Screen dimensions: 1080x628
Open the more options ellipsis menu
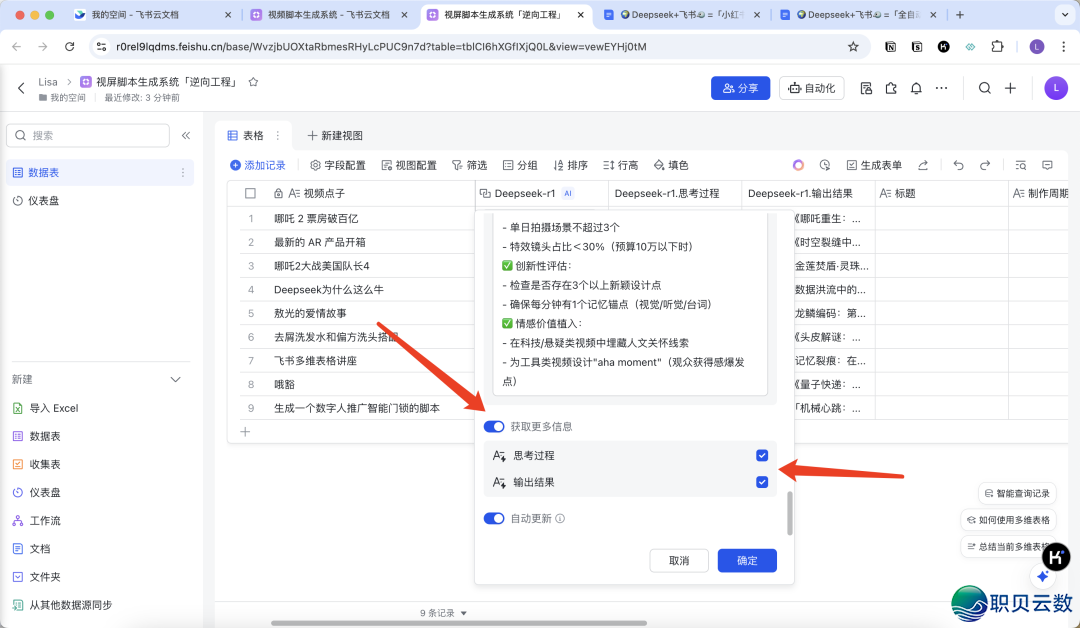click(x=941, y=88)
